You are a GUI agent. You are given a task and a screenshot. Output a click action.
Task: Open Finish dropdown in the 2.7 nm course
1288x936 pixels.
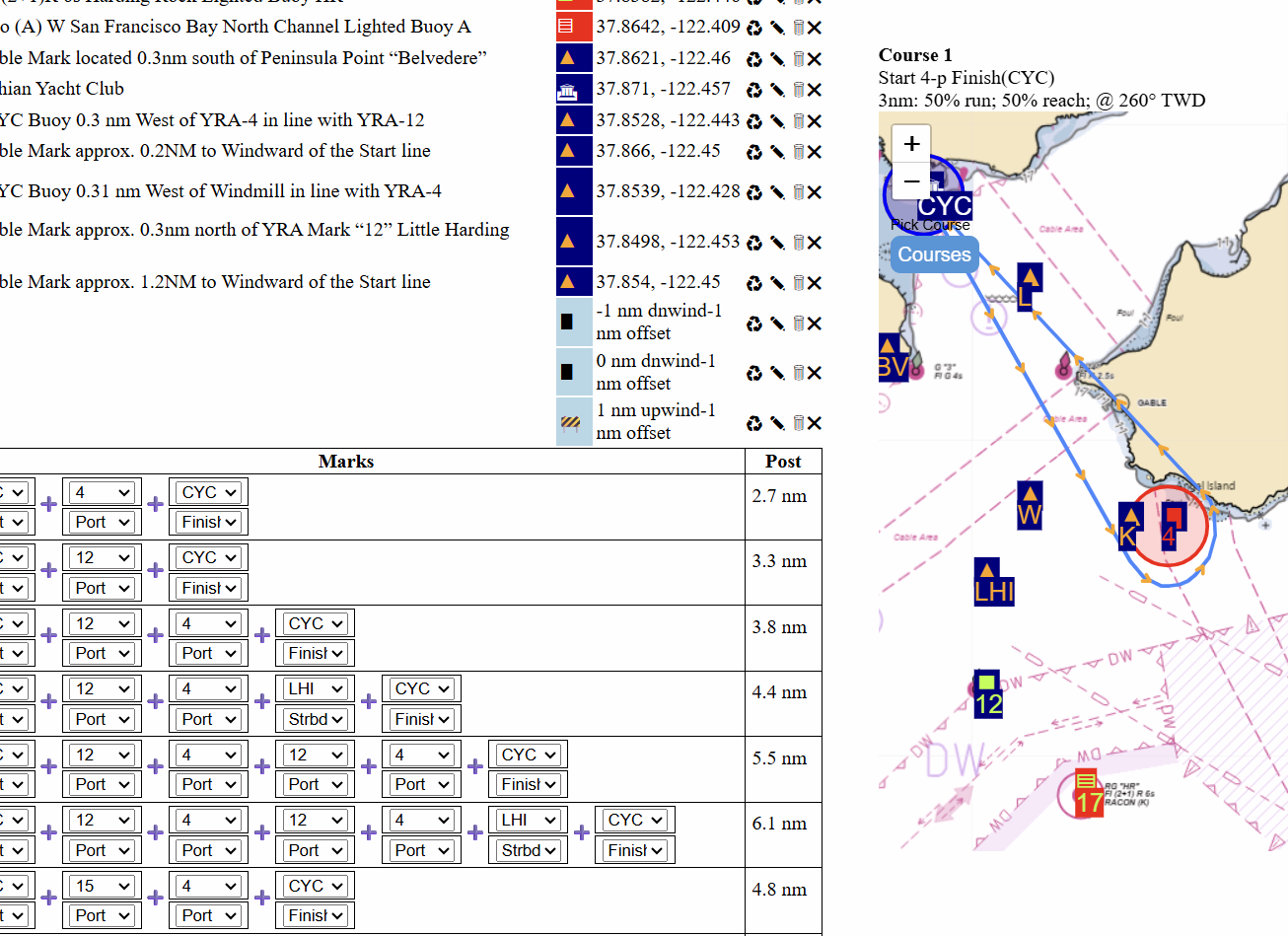pyautogui.click(x=208, y=522)
